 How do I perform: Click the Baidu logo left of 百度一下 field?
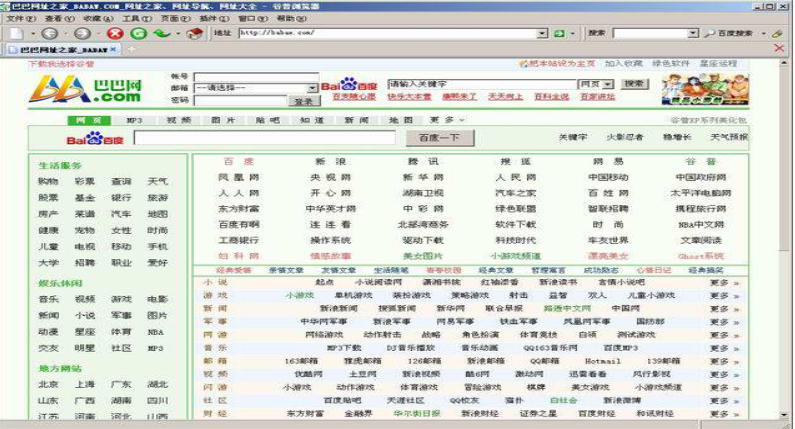pyautogui.click(x=95, y=138)
